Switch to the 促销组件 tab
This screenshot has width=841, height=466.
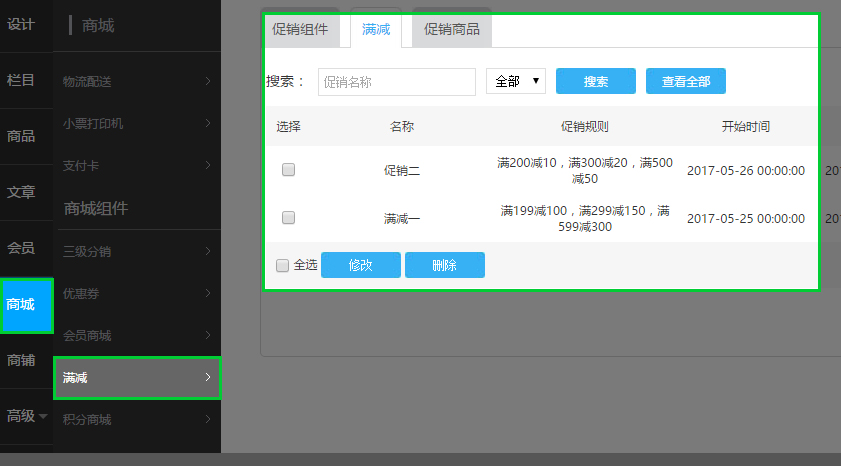[x=300, y=30]
